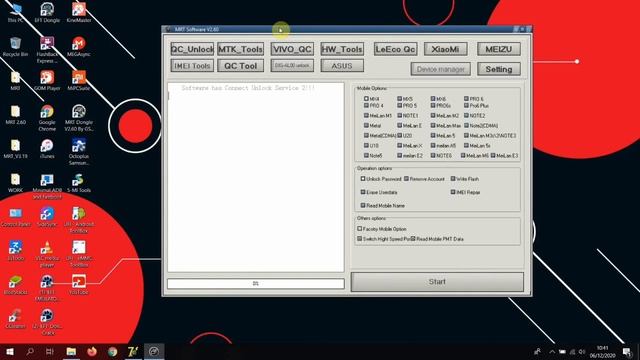Tick the Factory Mobile Option checkbox
640x360 pixels.
(x=360, y=229)
